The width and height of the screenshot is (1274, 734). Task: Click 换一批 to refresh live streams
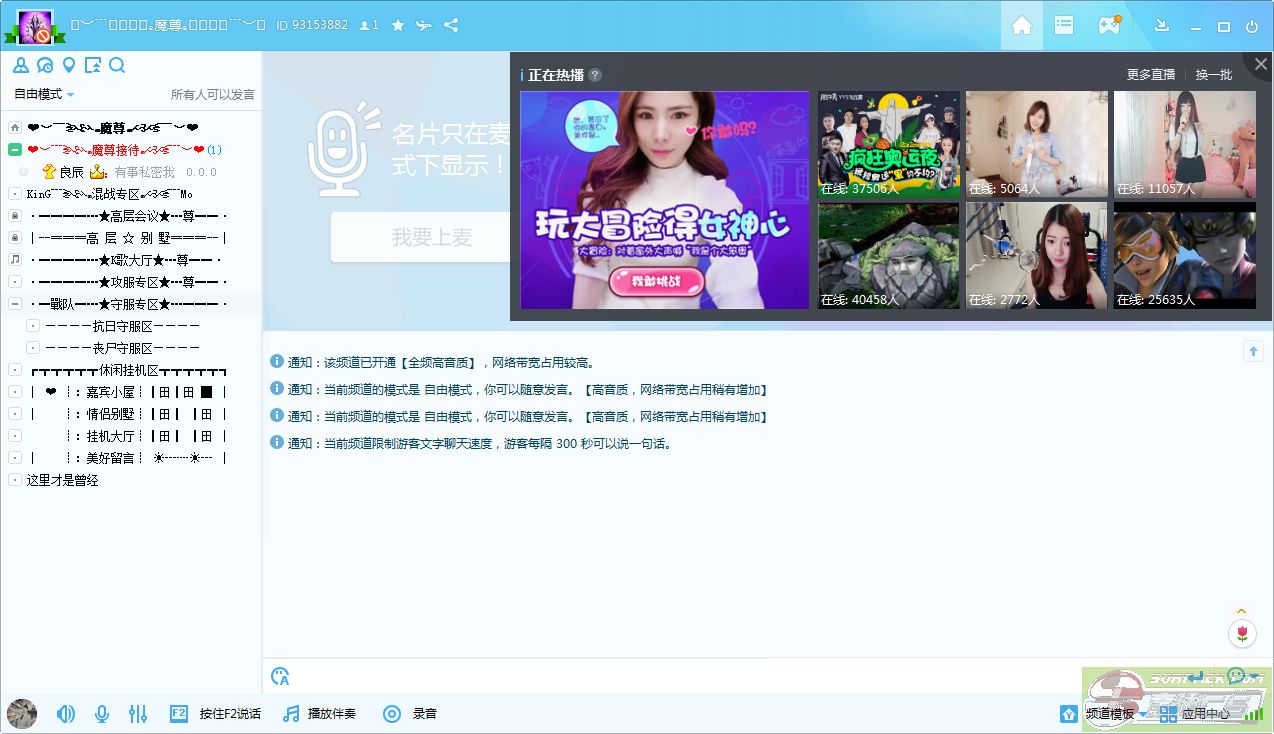(1214, 75)
